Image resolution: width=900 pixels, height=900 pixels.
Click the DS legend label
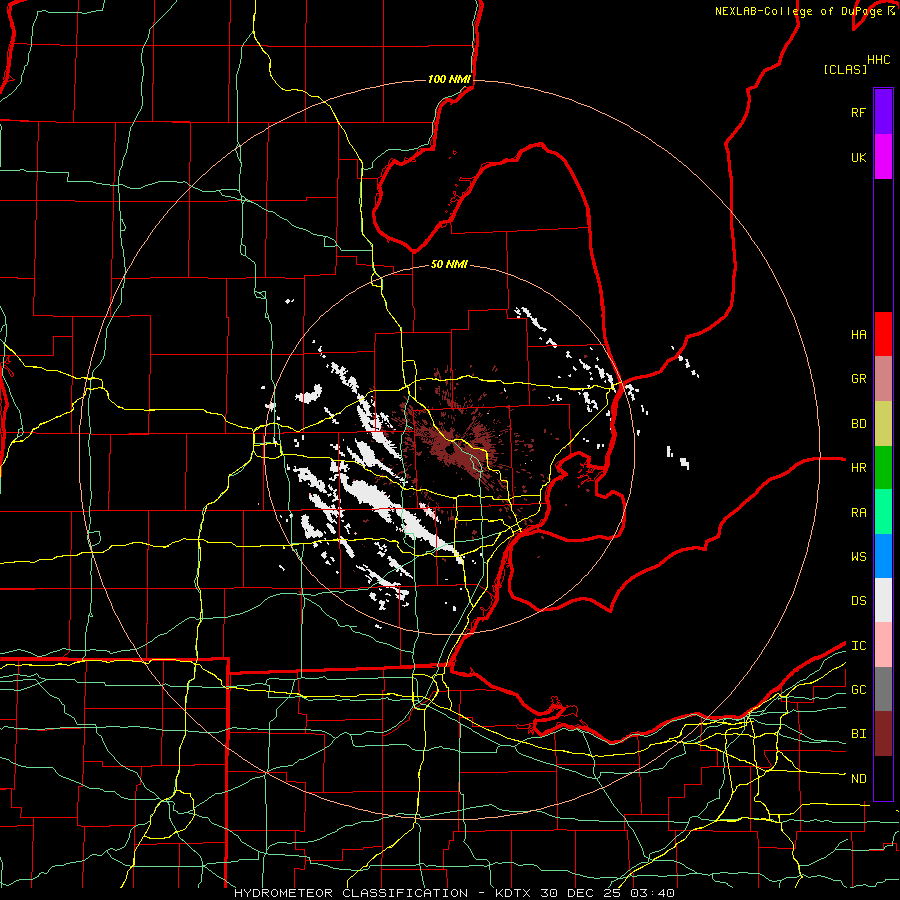tap(858, 601)
